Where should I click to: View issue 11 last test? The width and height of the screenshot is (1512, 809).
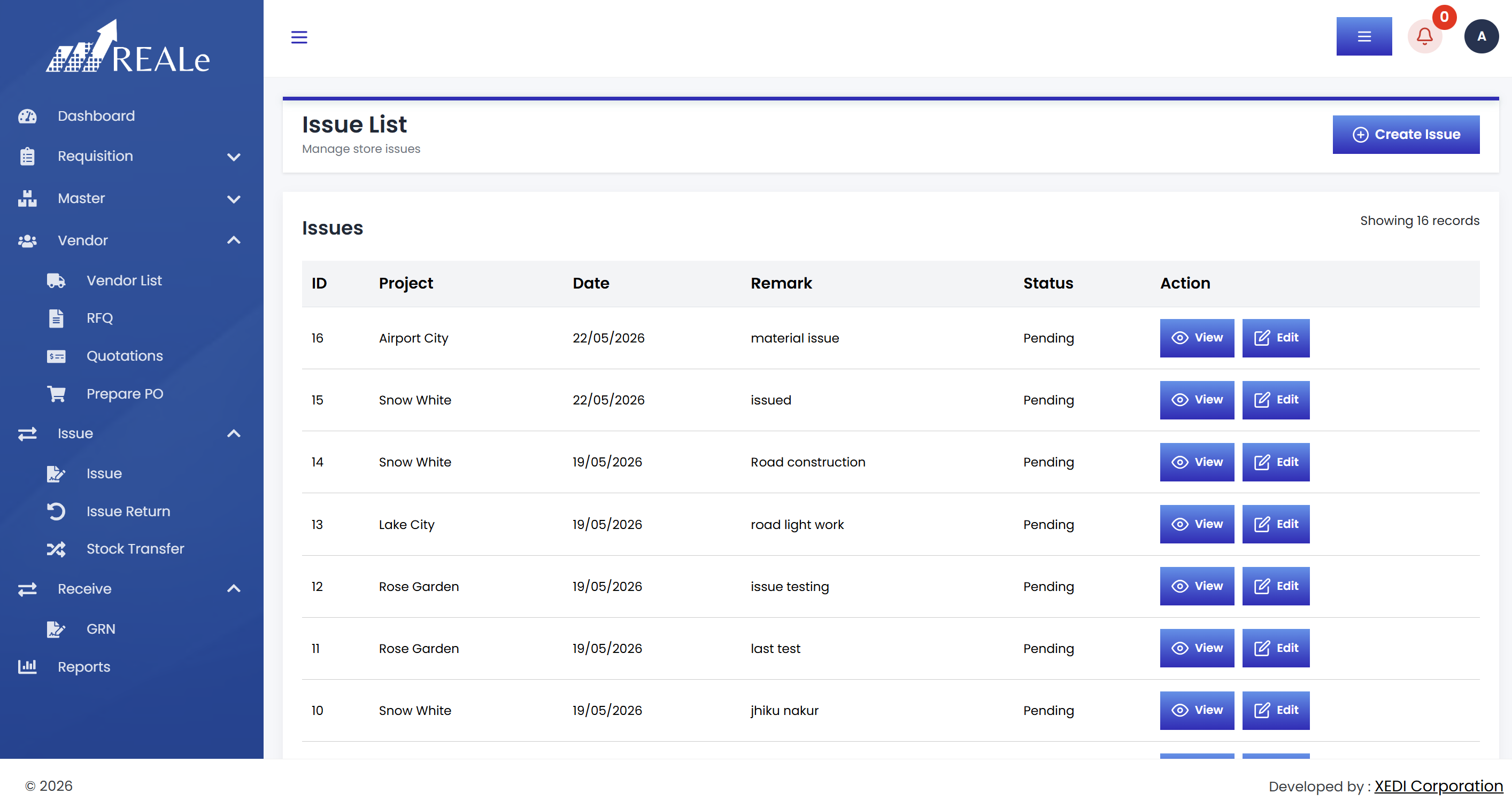click(x=1197, y=648)
